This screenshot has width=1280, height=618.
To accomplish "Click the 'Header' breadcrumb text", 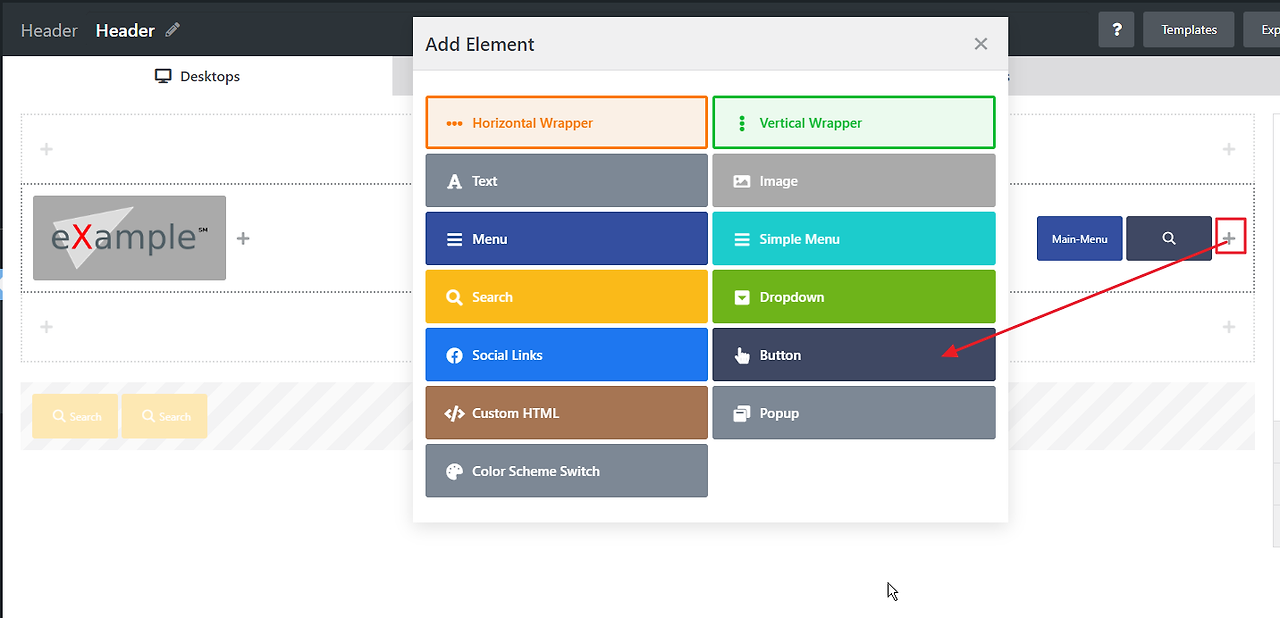I will point(49,30).
